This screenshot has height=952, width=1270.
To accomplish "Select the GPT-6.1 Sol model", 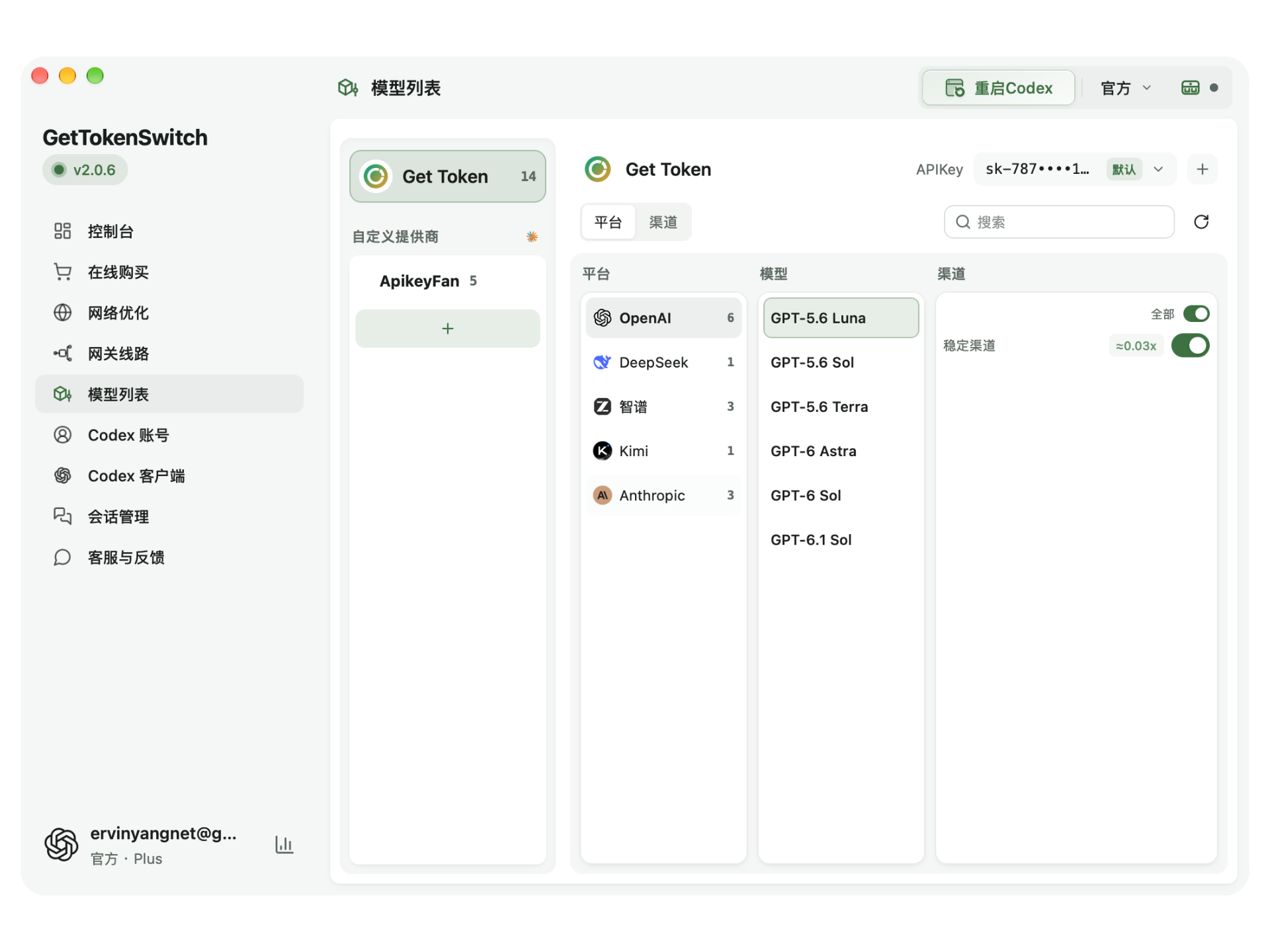I will (841, 539).
